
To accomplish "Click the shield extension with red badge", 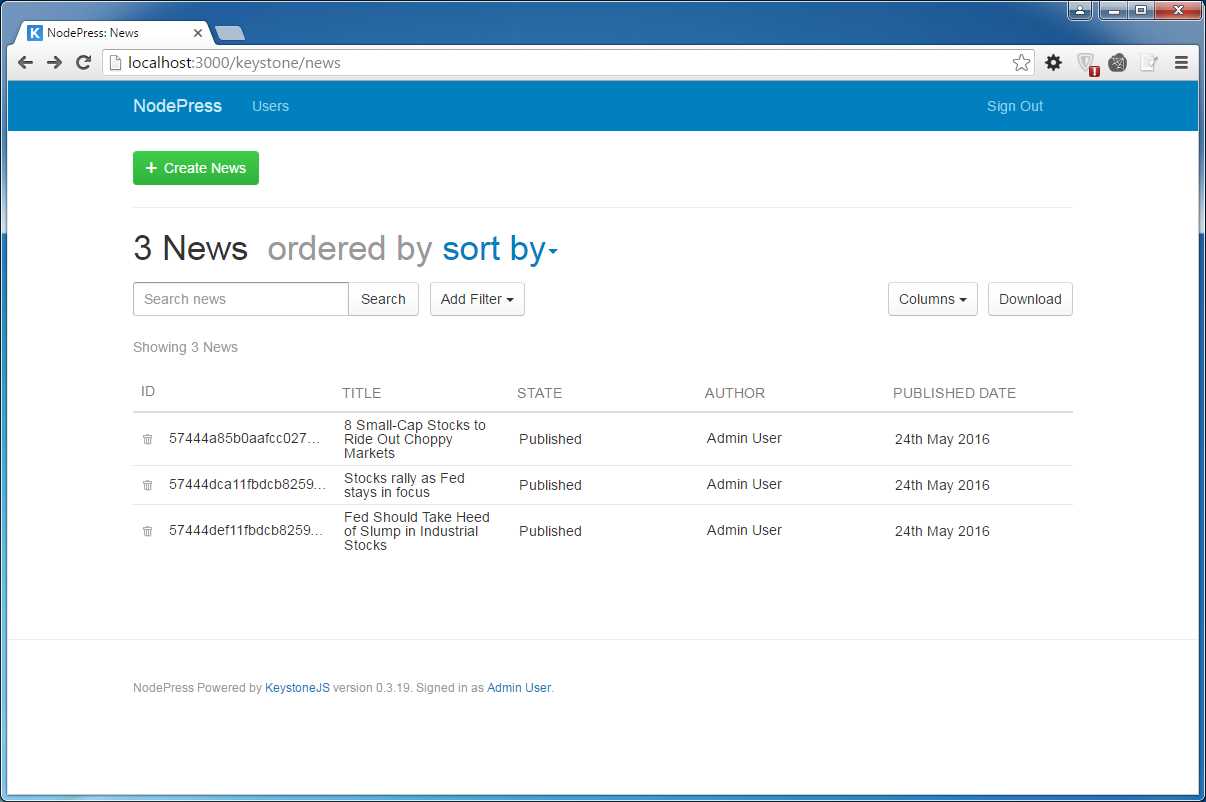I will point(1087,64).
